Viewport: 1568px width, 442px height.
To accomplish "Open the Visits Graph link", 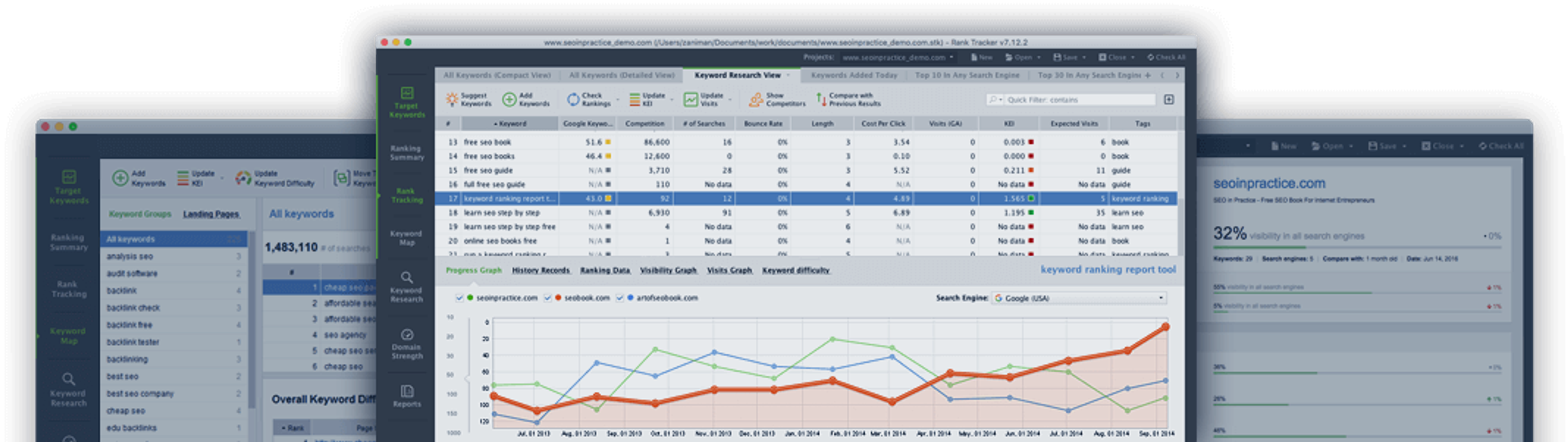I will [729, 270].
